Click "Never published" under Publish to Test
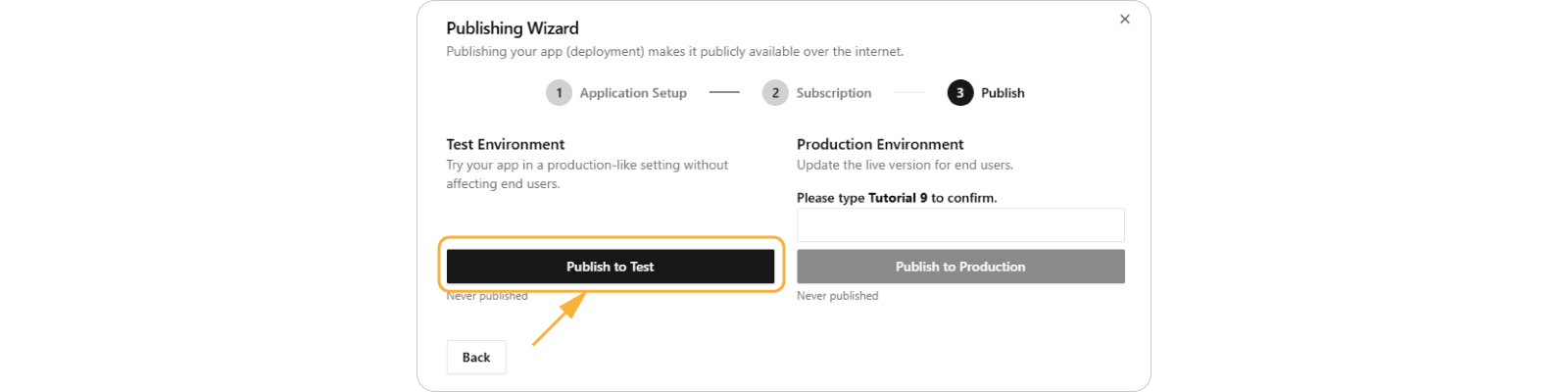Screen dimensions: 1568x392 pyautogui.click(x=487, y=296)
